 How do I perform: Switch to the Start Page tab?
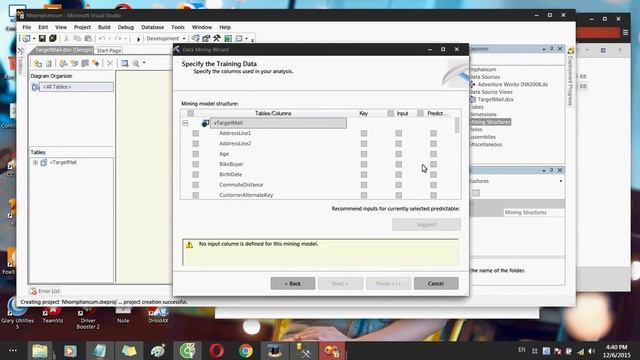coord(109,51)
